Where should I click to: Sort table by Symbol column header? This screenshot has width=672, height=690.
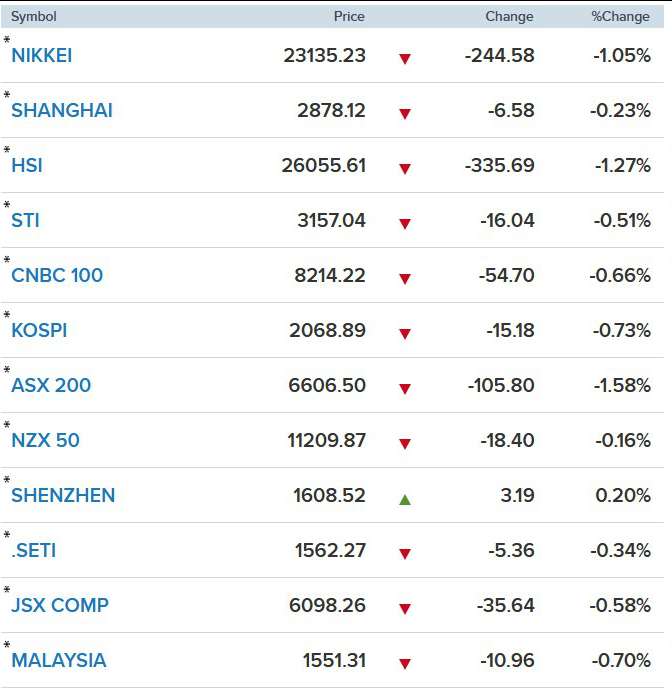33,17
